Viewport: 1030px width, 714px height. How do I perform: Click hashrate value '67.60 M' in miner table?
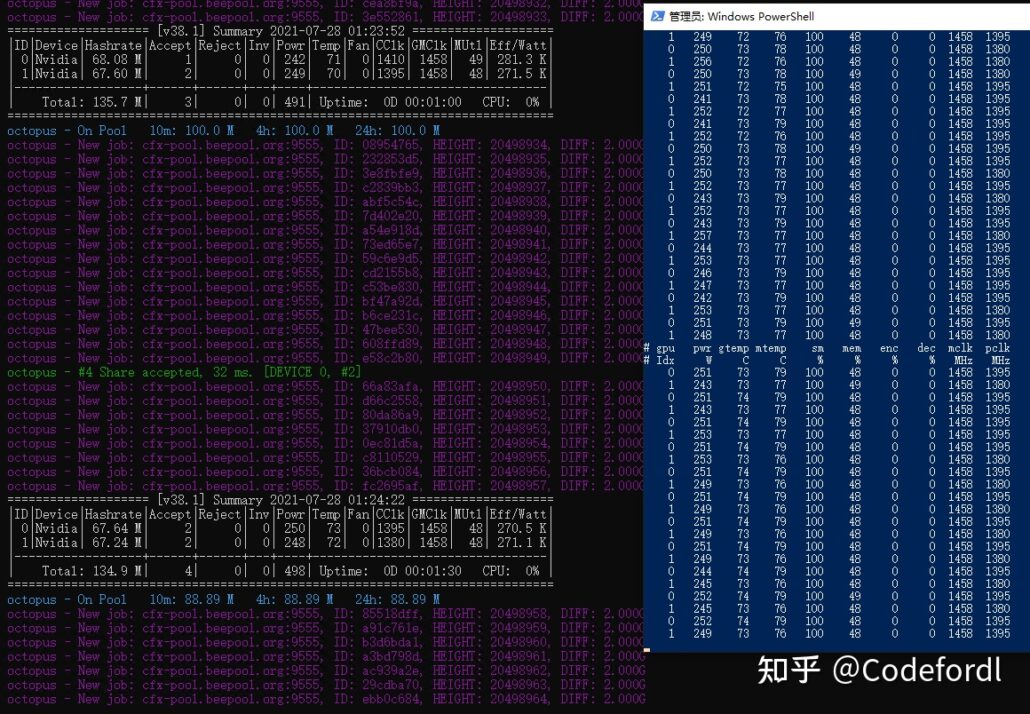(x=118, y=74)
